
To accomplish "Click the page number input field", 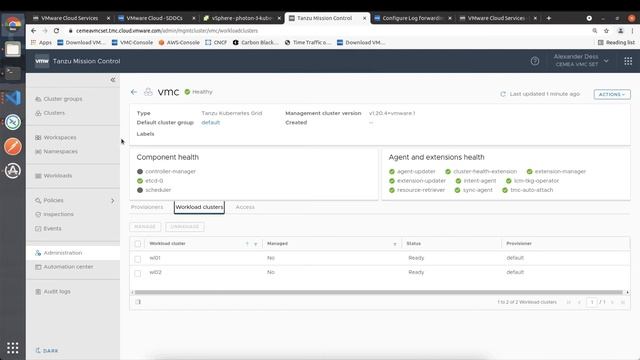I will point(592,302).
